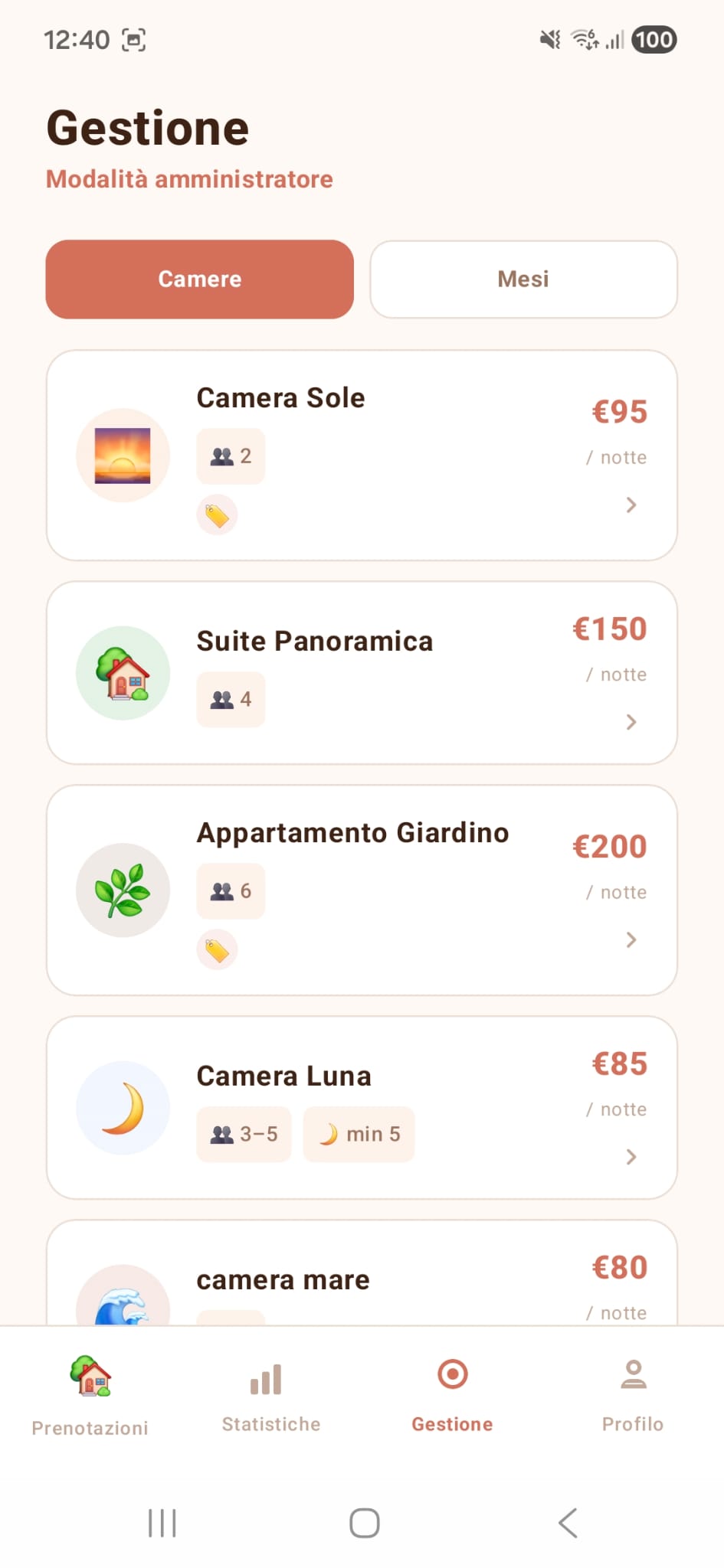Open Camera Luna details chevron
The height and width of the screenshot is (1568, 724).
pyautogui.click(x=631, y=1157)
